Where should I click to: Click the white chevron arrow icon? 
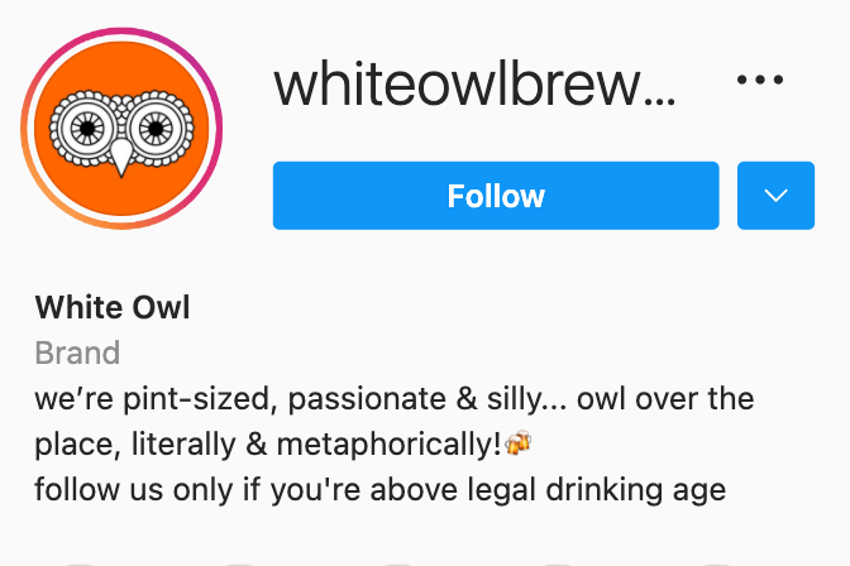pos(776,196)
